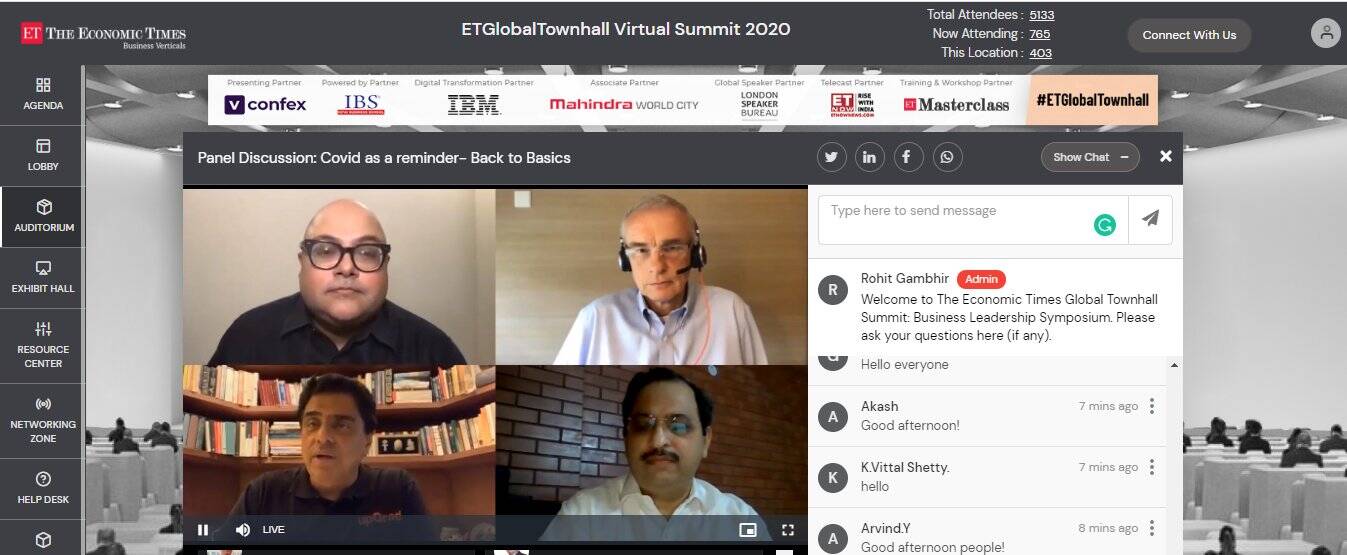Open options menu for Arvind.Y's message
Image resolution: width=1347 pixels, height=555 pixels.
coord(1152,528)
